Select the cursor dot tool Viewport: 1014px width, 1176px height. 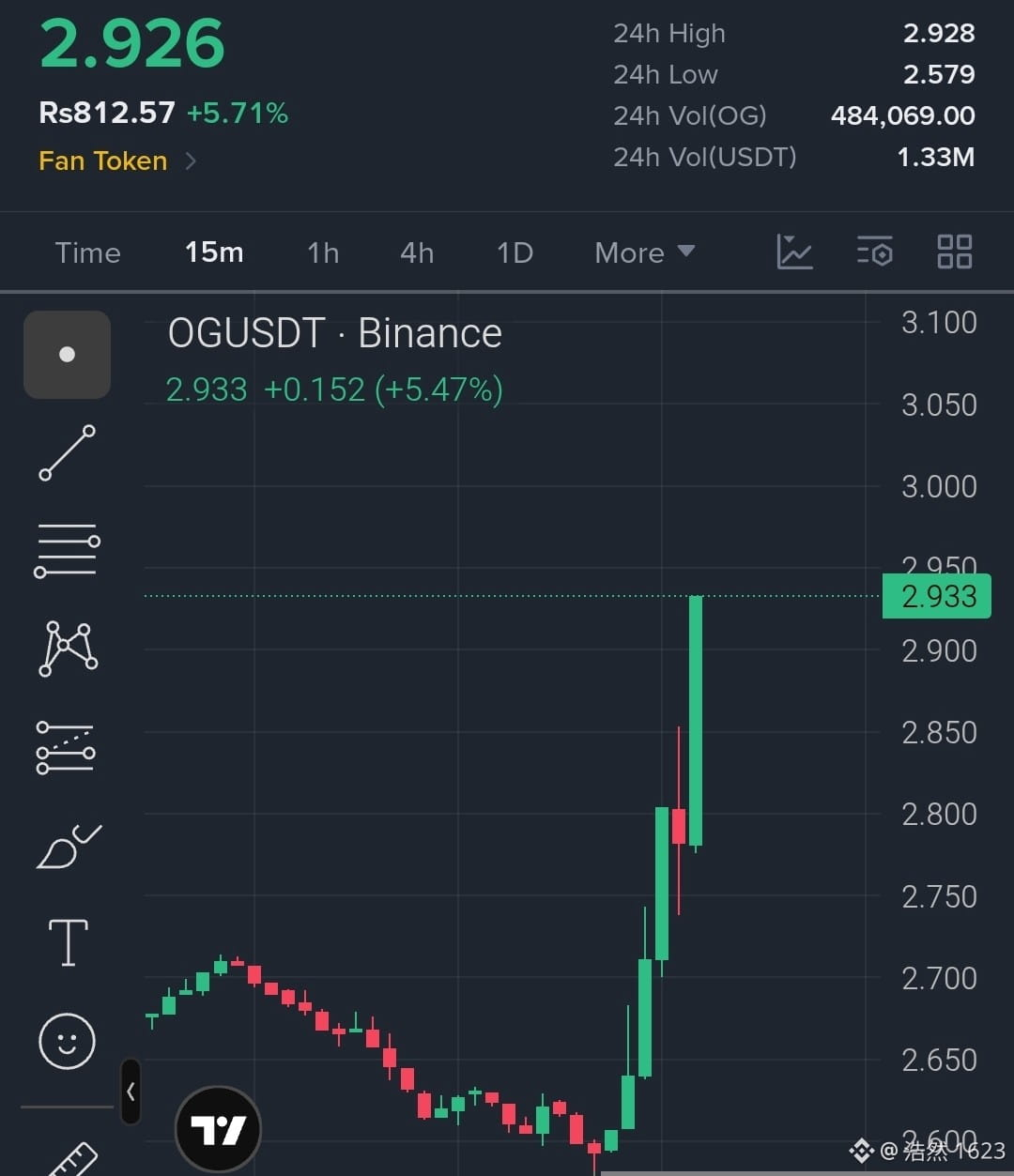[67, 355]
